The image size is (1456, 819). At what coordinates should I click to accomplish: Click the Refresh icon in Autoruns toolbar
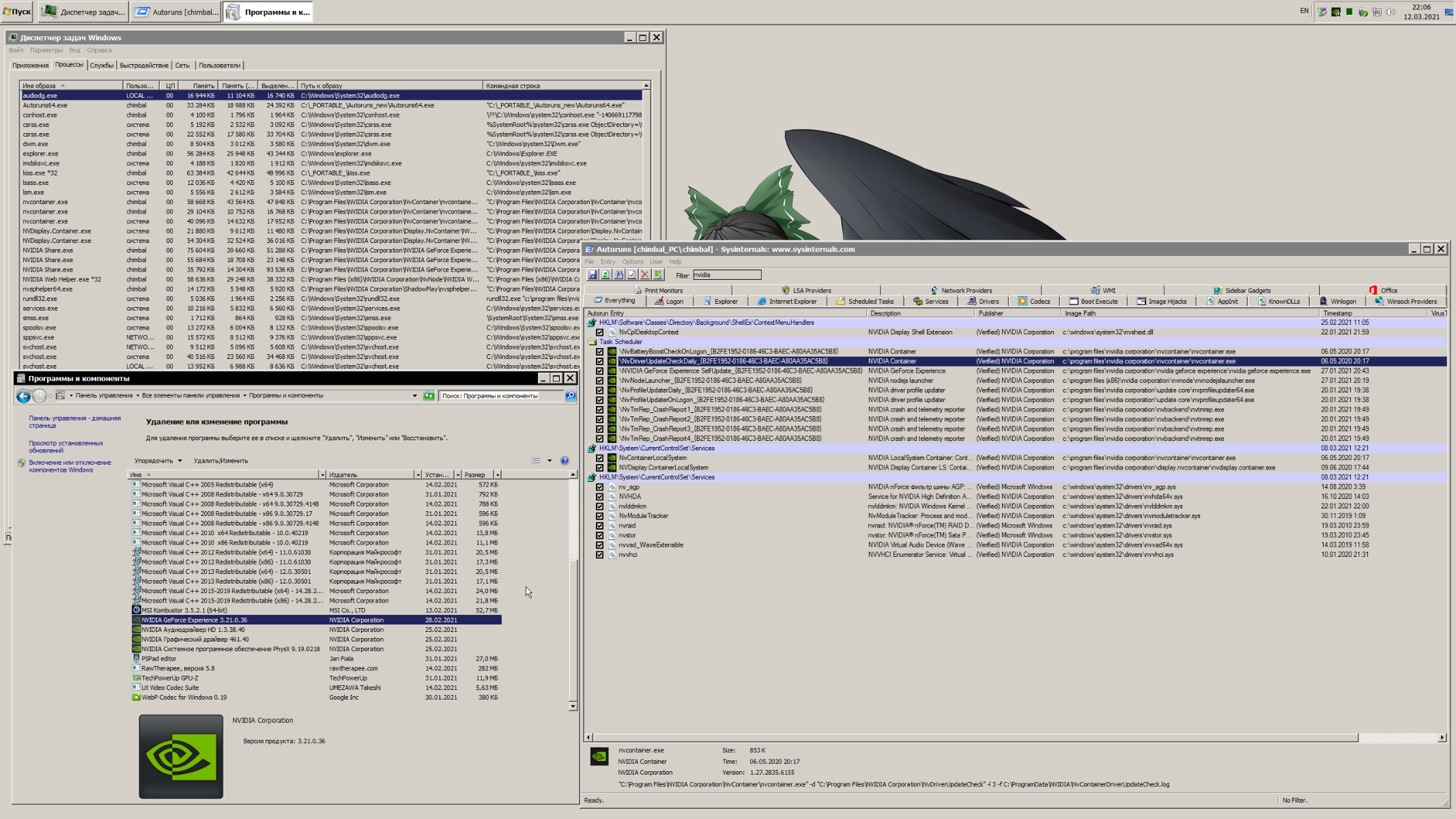[x=605, y=275]
